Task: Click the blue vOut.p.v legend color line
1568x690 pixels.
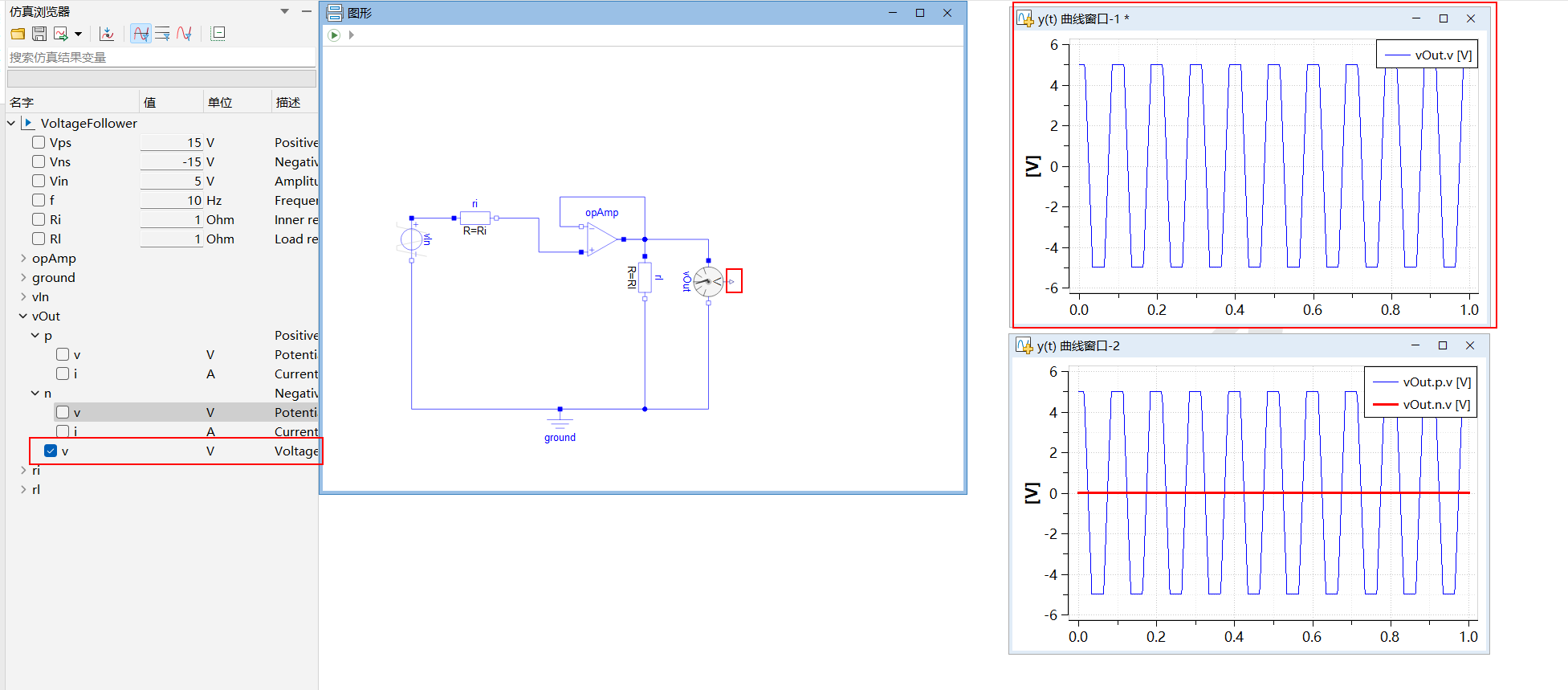Action: point(1386,382)
